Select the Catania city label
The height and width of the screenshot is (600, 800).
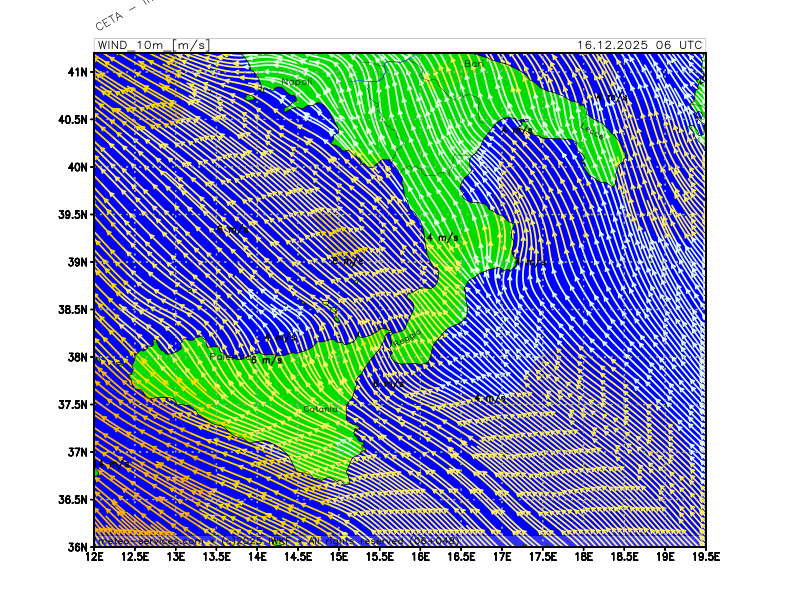click(x=322, y=409)
